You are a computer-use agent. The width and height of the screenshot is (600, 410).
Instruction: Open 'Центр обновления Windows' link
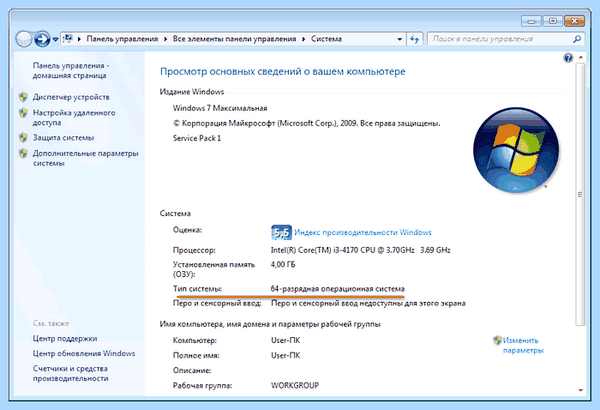point(84,353)
